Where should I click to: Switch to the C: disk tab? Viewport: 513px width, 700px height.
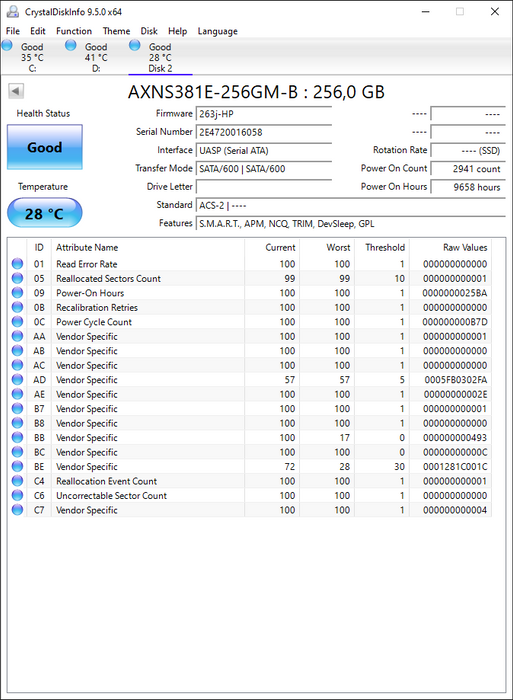(32, 57)
